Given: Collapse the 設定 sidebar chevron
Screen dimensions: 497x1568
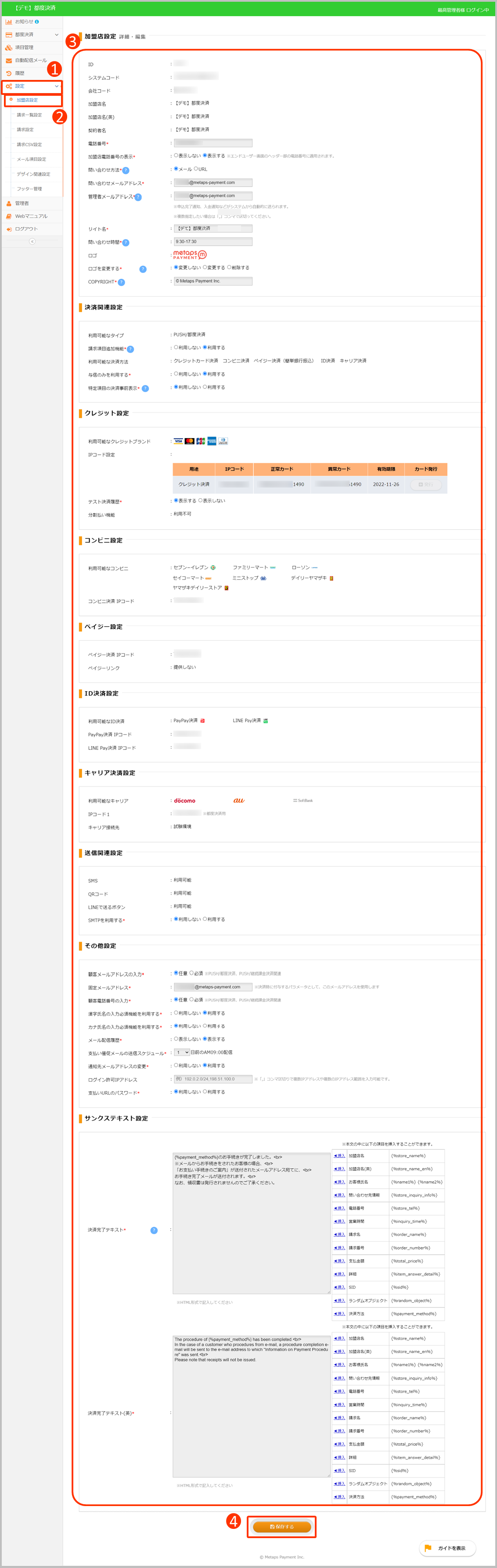Looking at the screenshot, I should [x=57, y=86].
